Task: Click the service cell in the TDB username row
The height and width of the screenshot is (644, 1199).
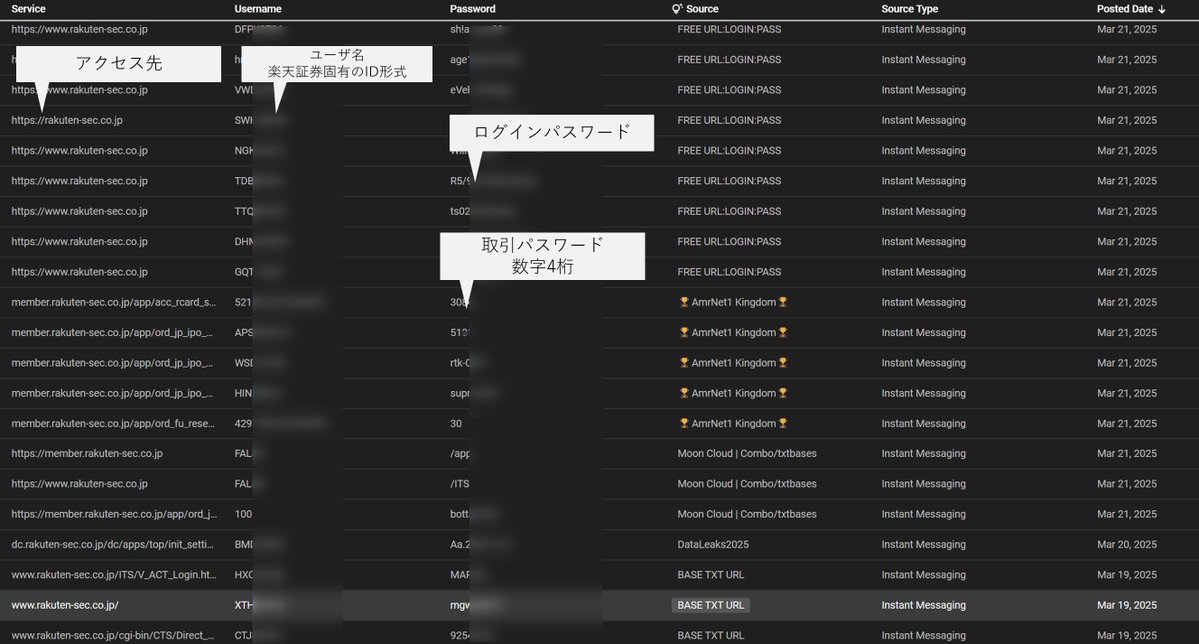Action: (x=80, y=181)
